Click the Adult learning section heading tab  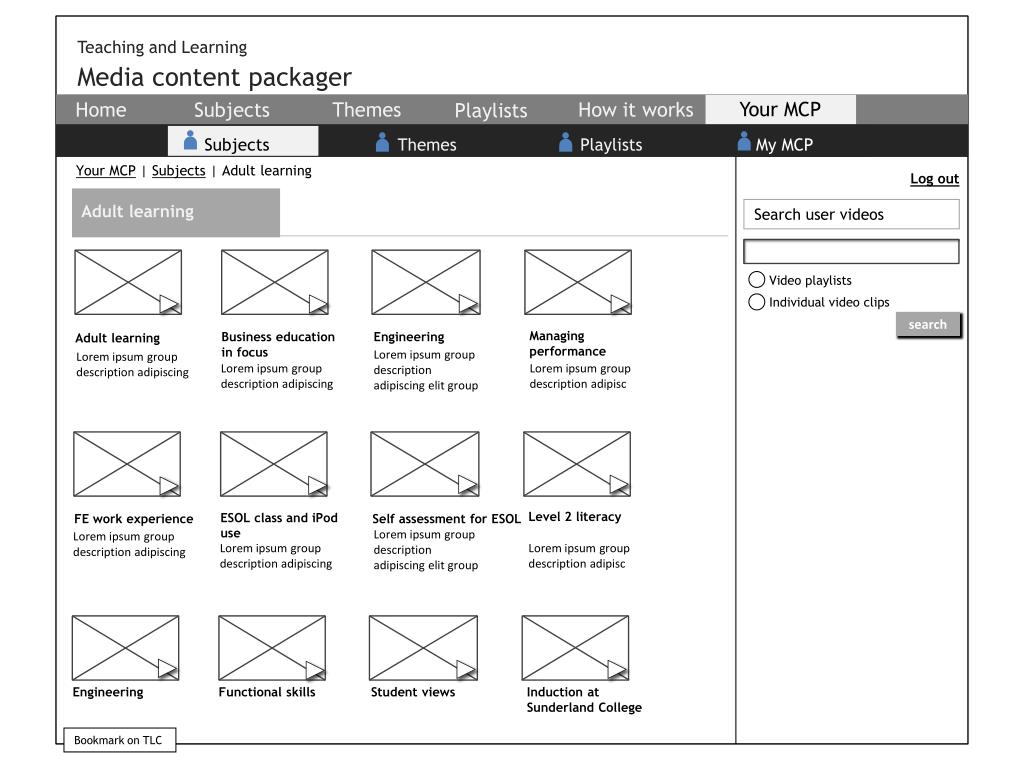176,212
